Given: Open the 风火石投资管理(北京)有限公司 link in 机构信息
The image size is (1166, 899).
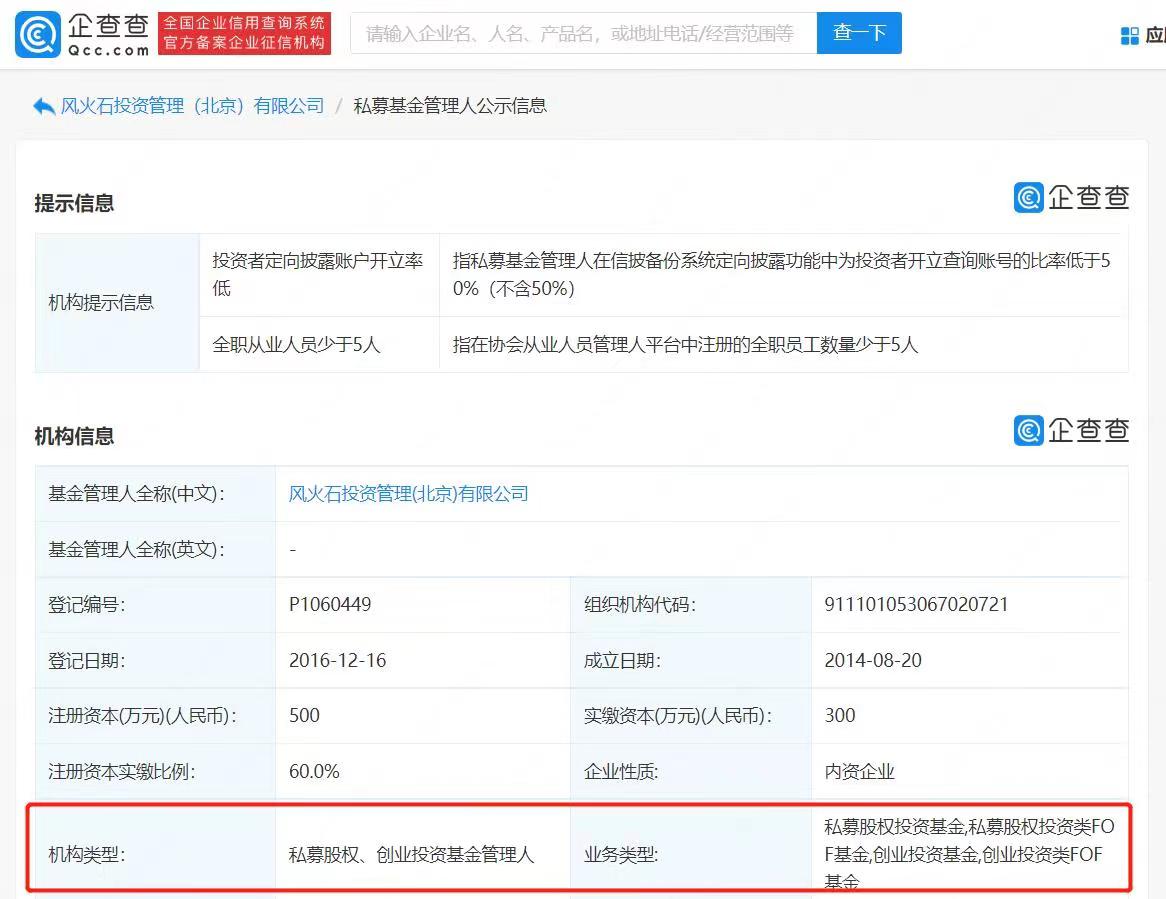Looking at the screenshot, I should point(408,494).
